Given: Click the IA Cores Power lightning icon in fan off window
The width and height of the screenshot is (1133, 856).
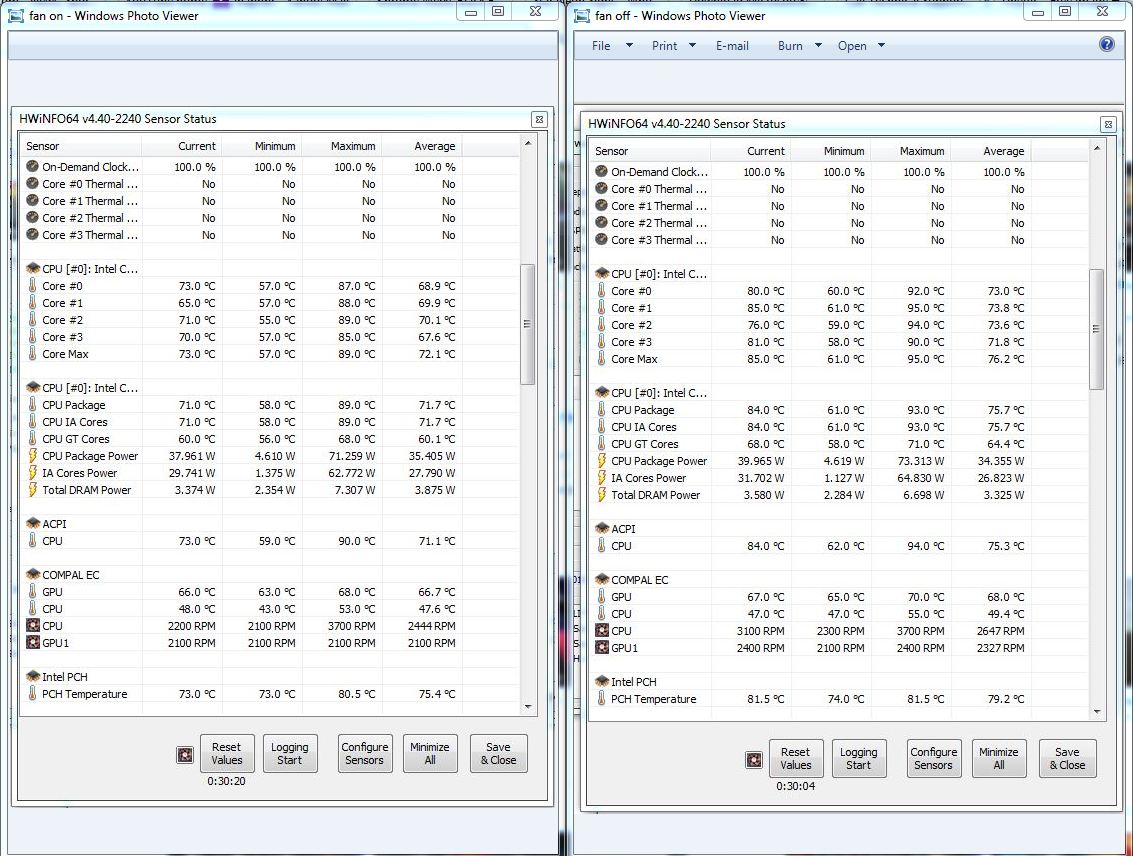Looking at the screenshot, I should coord(601,477).
